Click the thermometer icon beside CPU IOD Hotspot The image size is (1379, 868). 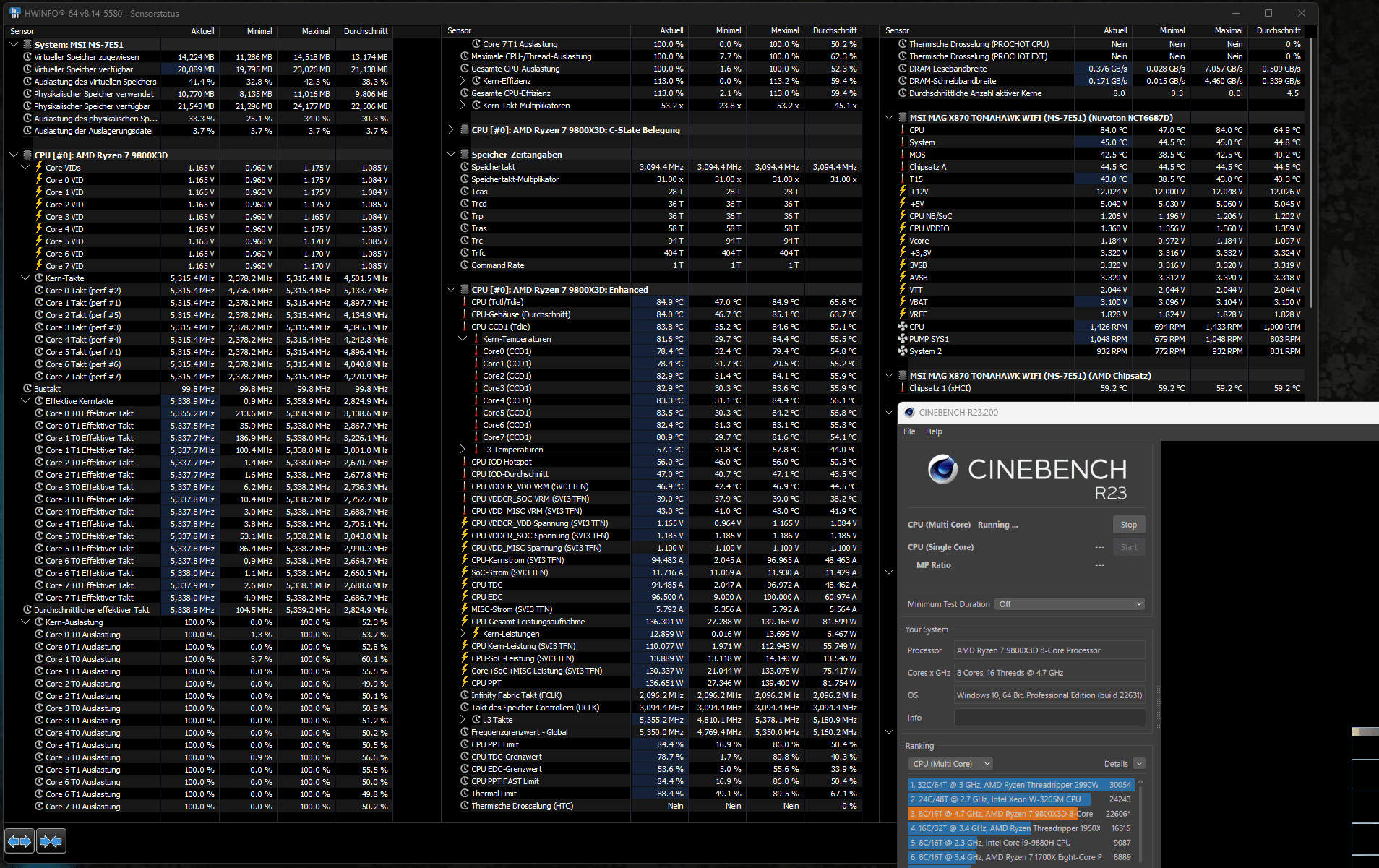[x=465, y=462]
